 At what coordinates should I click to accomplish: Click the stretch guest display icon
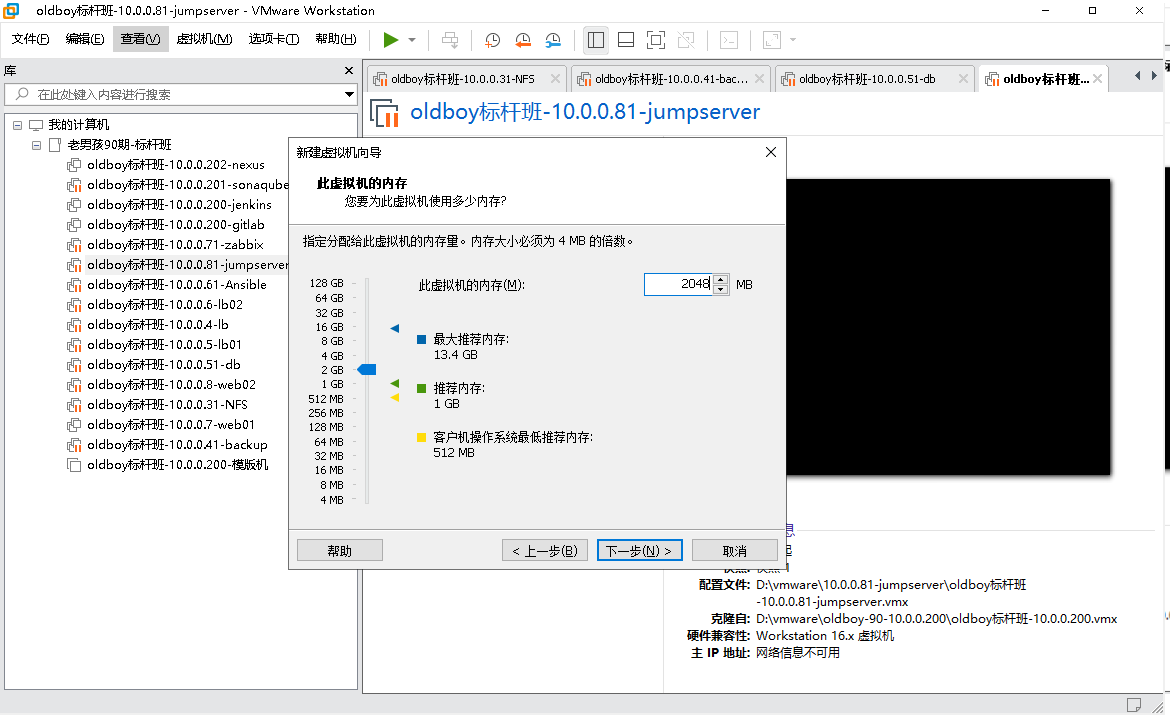772,40
